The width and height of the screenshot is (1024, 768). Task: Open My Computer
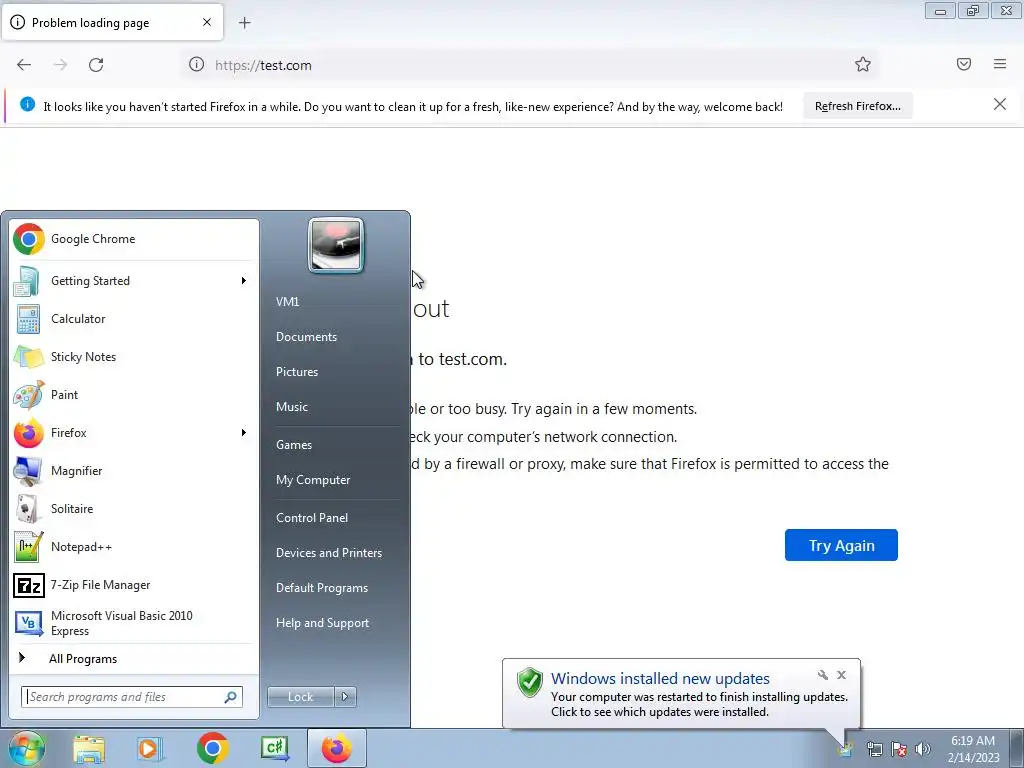pos(313,480)
